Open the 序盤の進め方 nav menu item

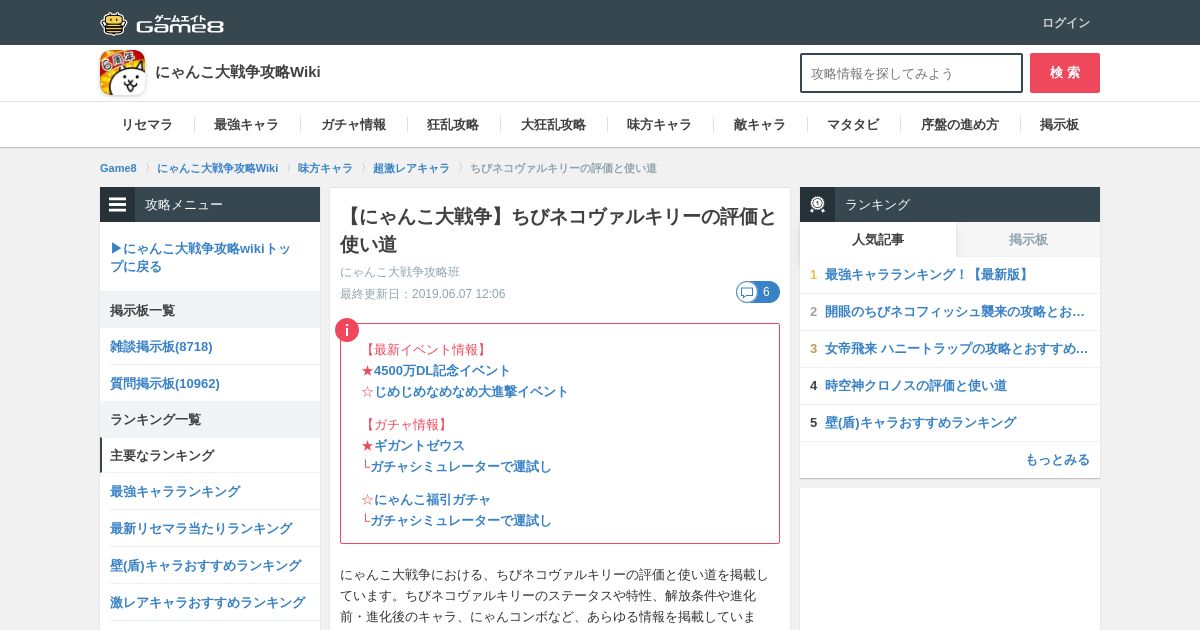[x=960, y=125]
